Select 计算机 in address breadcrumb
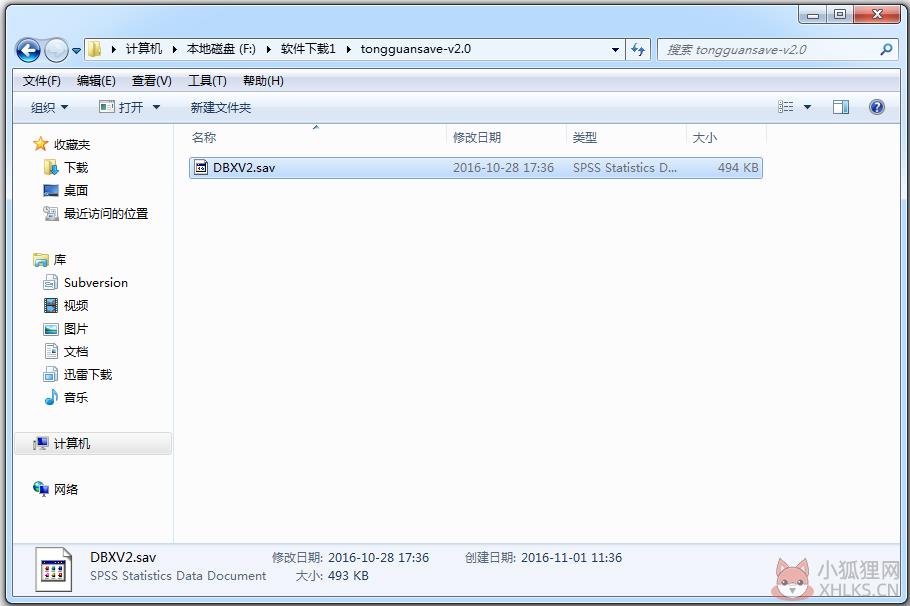Screen dimensions: 910x606 pyautogui.click(x=144, y=49)
